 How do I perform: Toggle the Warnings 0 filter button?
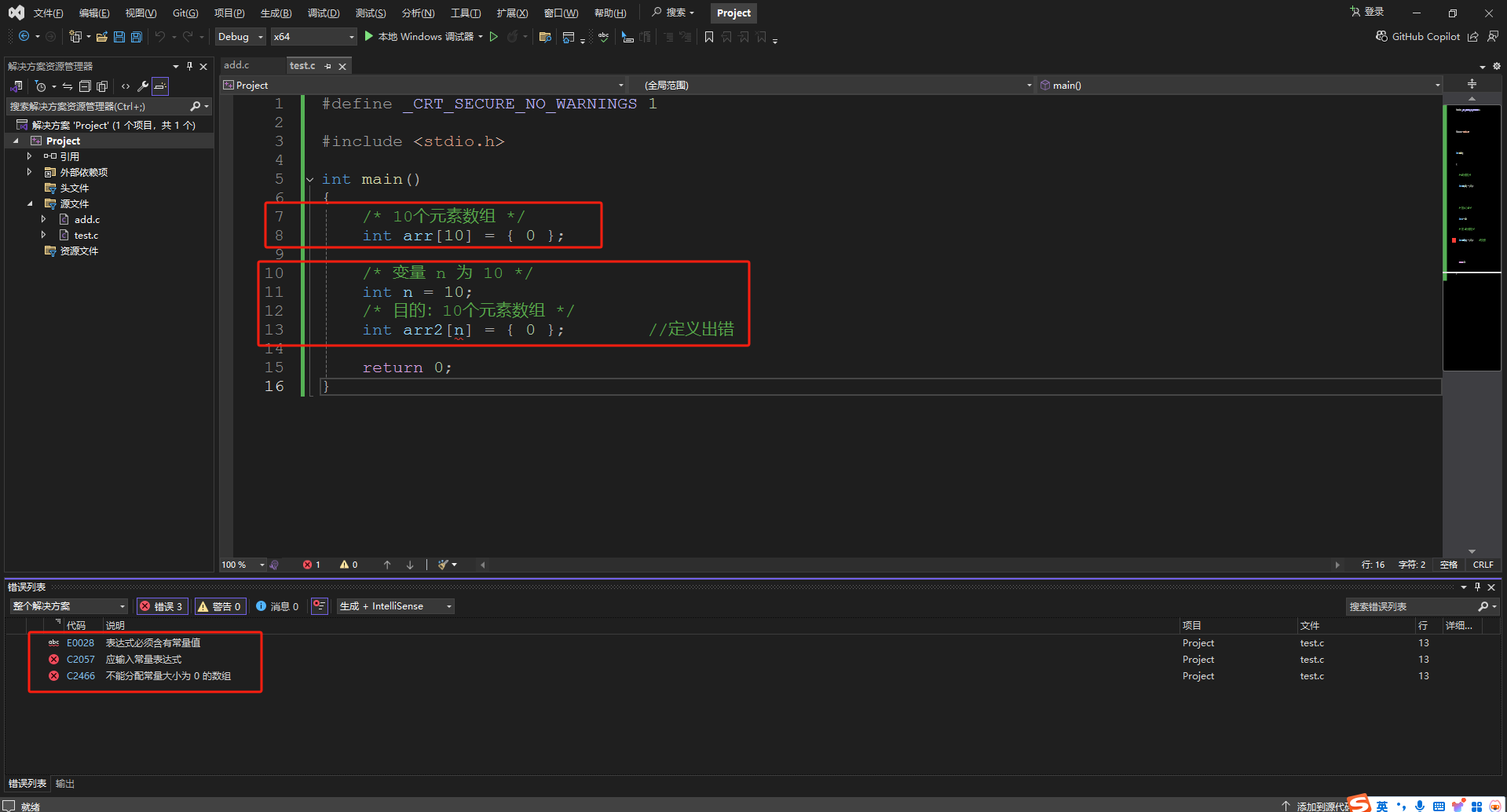coord(219,606)
